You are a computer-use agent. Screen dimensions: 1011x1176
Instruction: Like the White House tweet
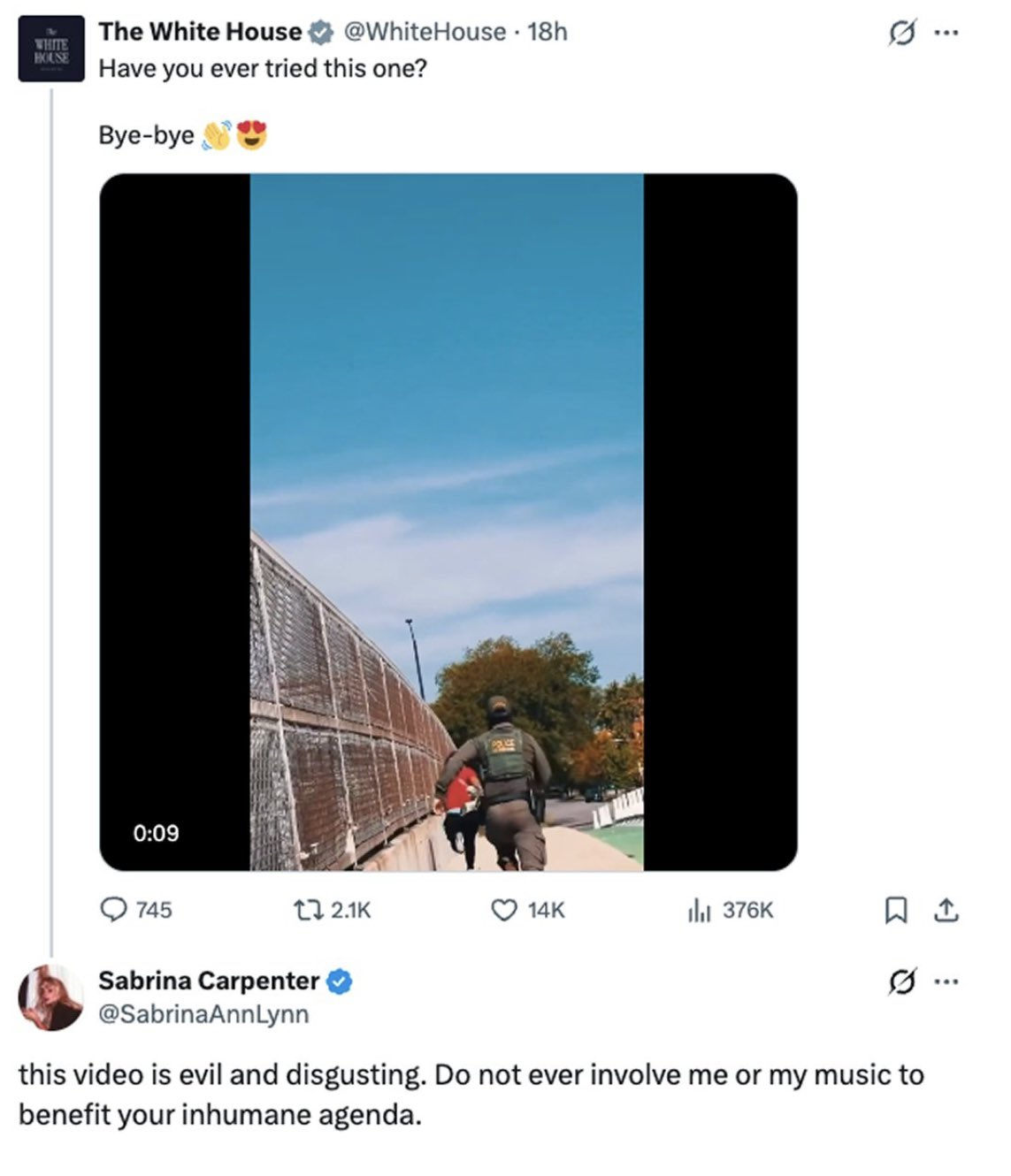503,909
